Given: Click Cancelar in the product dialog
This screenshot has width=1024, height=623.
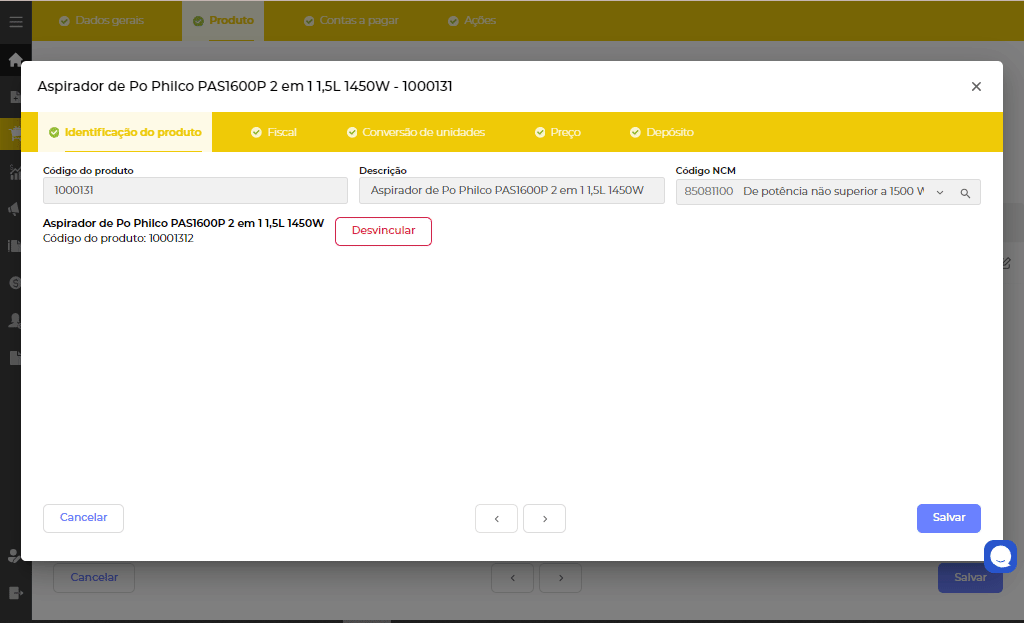Looking at the screenshot, I should point(83,518).
